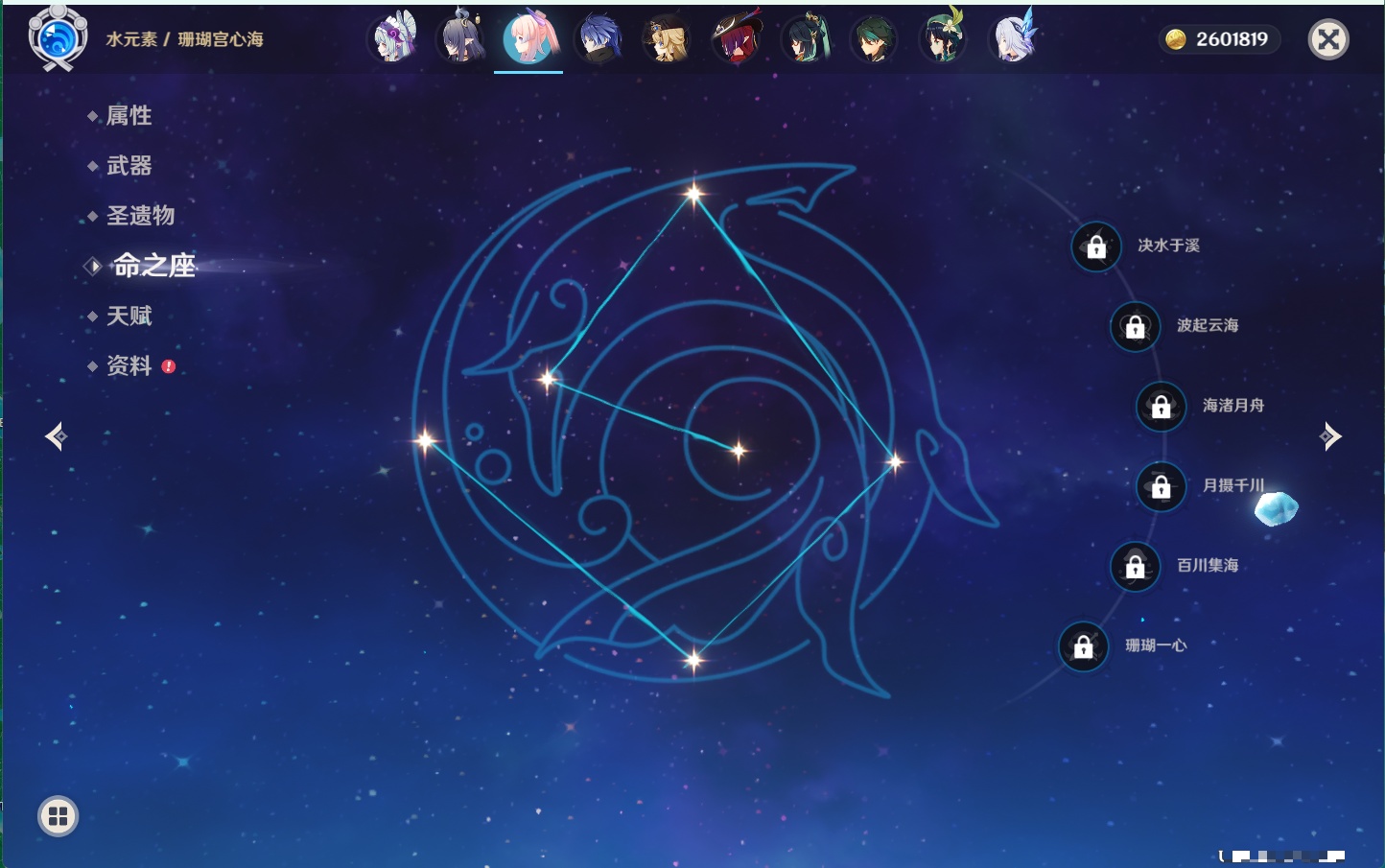Open the locked 决水于溪 constellation node

pyautogui.click(x=1096, y=246)
